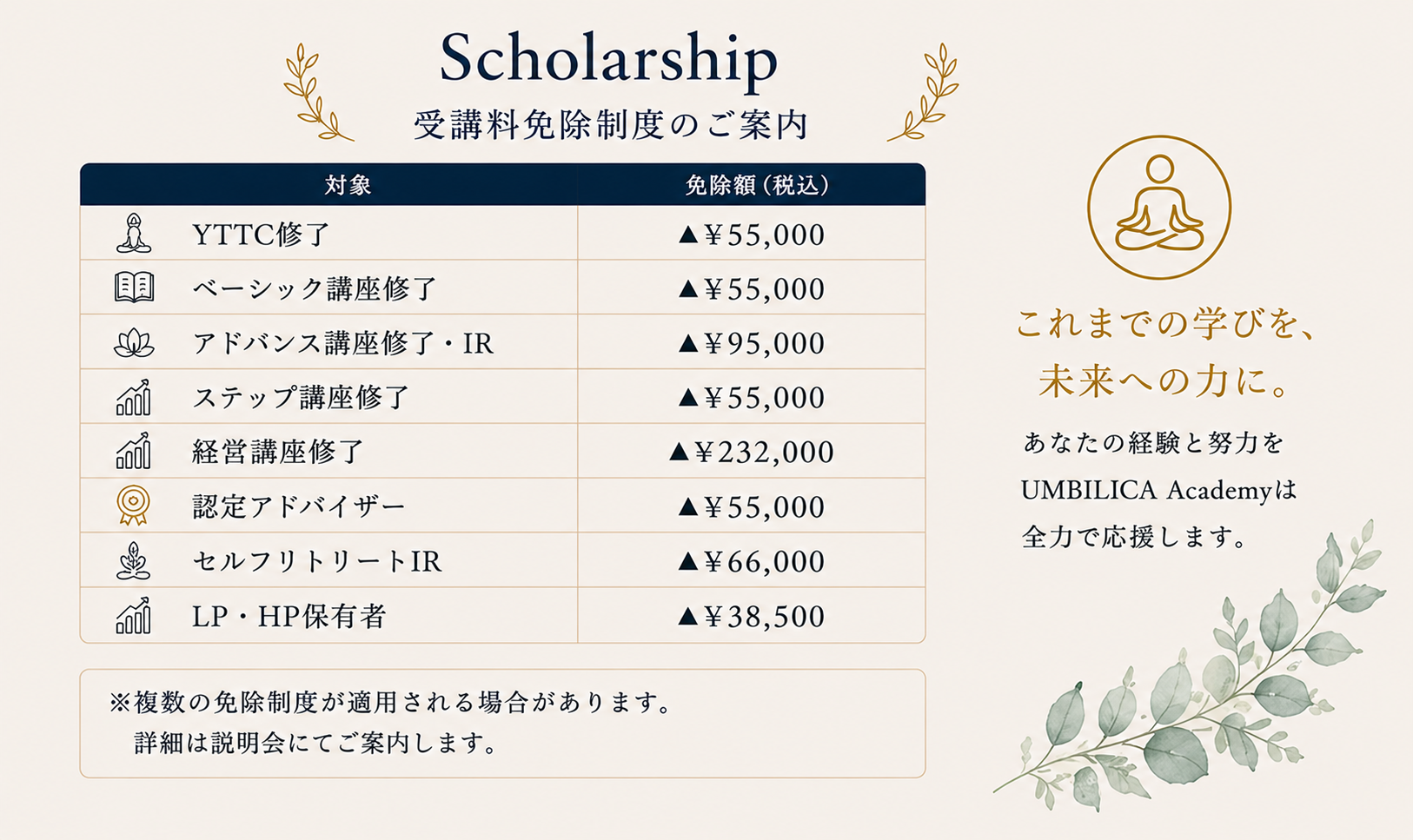Click the meditating figure icon beside YTTC修了

(134, 233)
